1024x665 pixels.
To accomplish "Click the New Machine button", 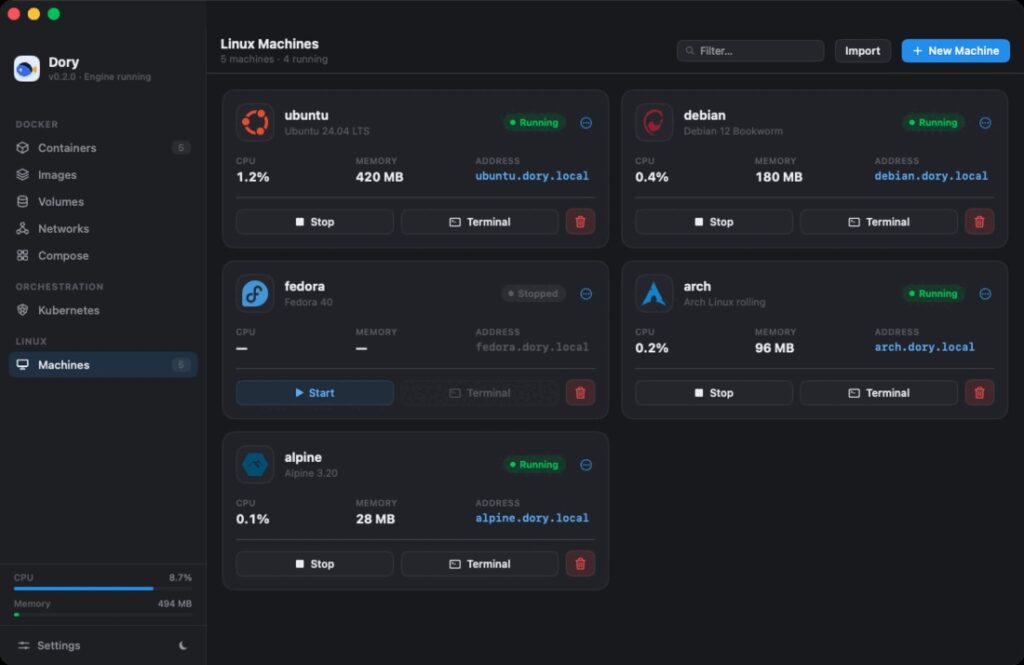I will (x=955, y=51).
